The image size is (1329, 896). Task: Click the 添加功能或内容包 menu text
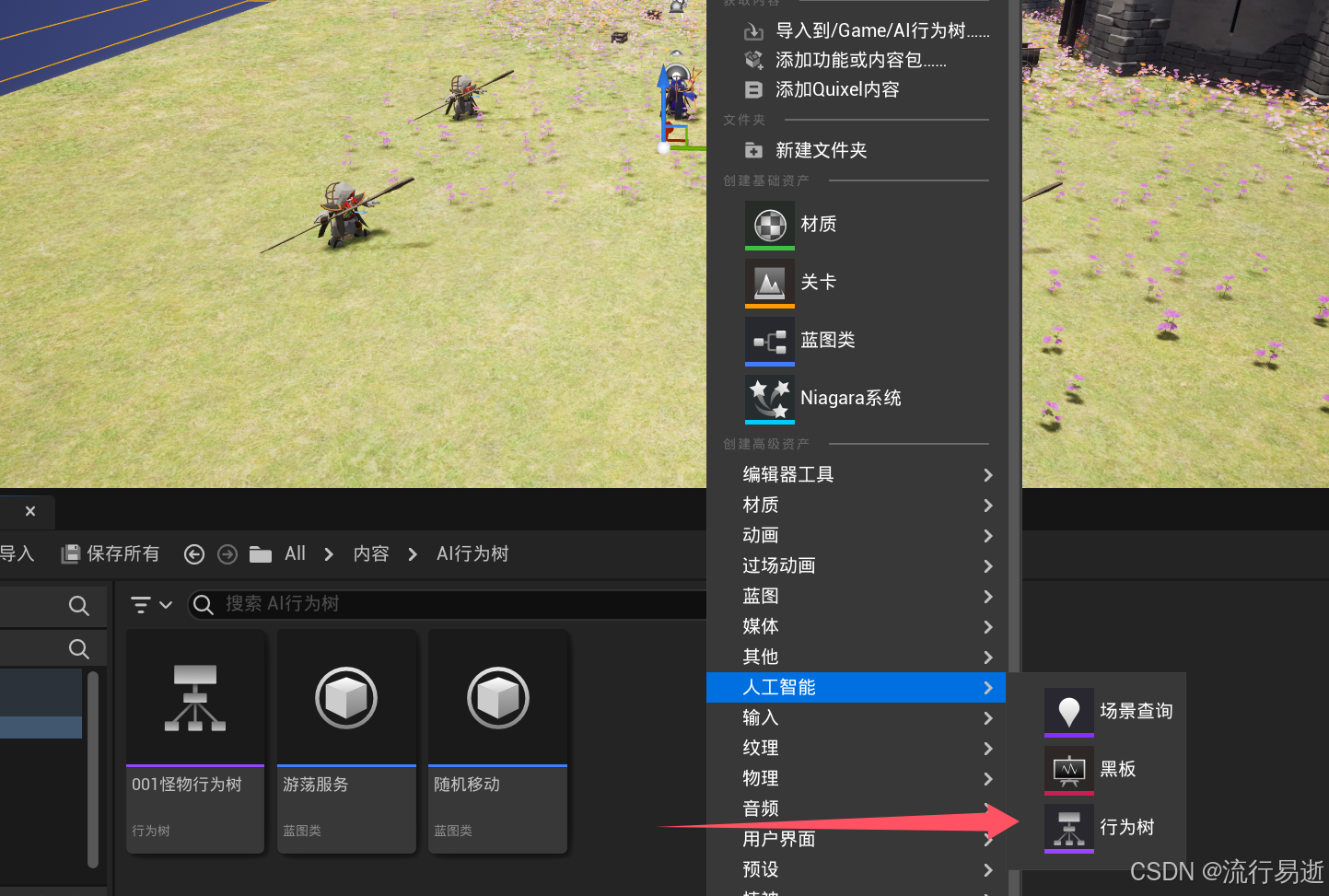click(860, 61)
